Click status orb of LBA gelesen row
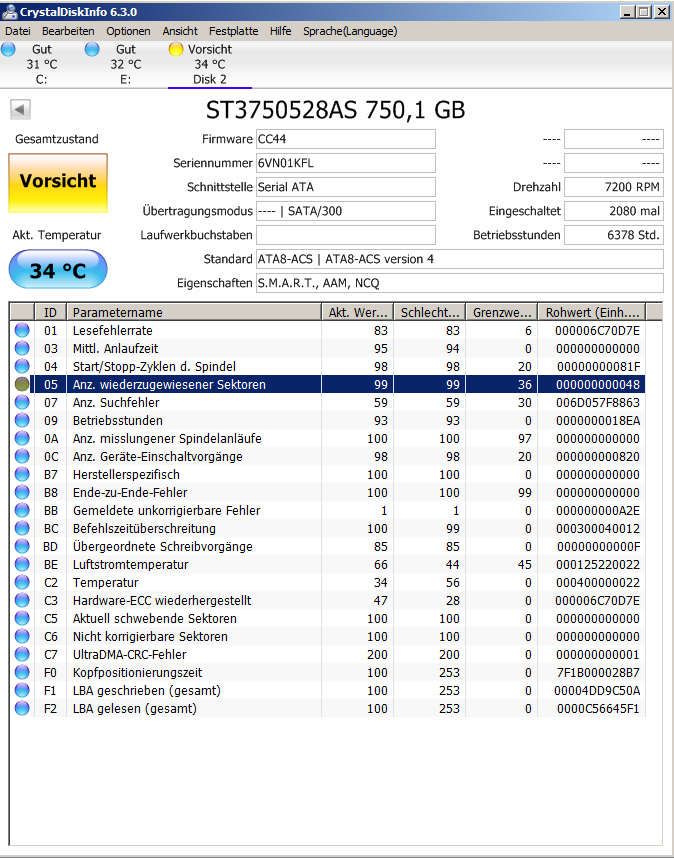The image size is (674, 858). tap(22, 709)
